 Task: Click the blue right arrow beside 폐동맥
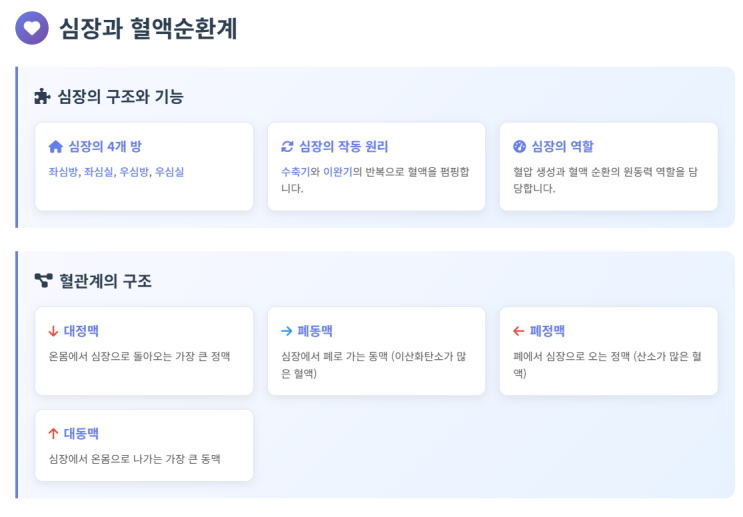[x=287, y=331]
